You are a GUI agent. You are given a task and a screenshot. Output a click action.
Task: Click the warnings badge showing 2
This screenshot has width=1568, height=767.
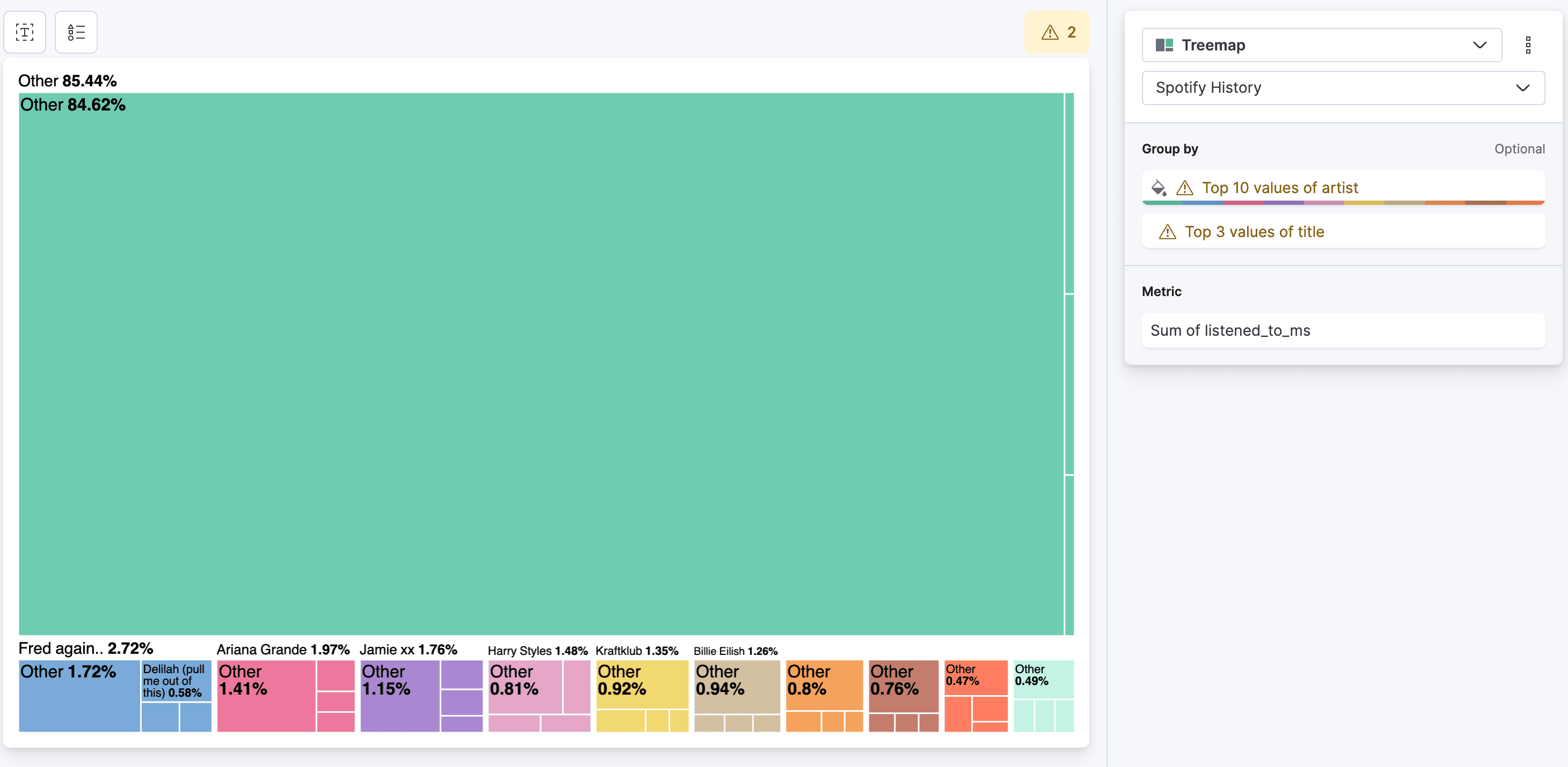coord(1056,32)
